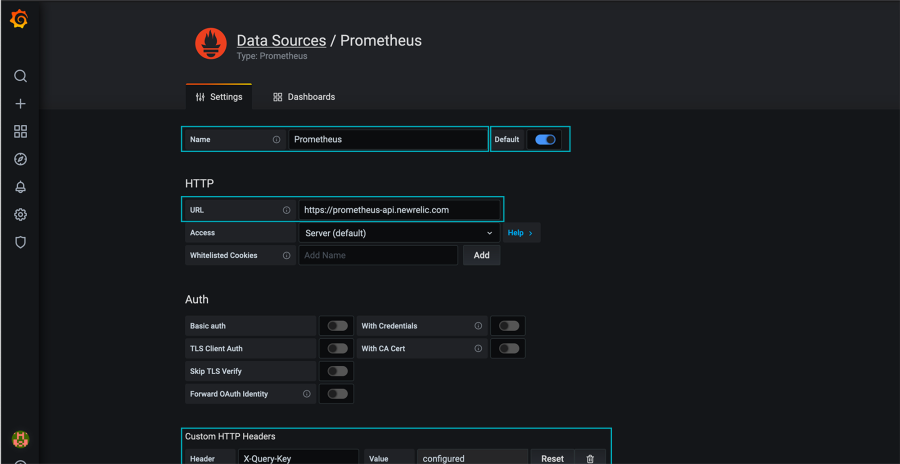Click the Grafana logo in sidebar
900x464 pixels.
pyautogui.click(x=19, y=20)
